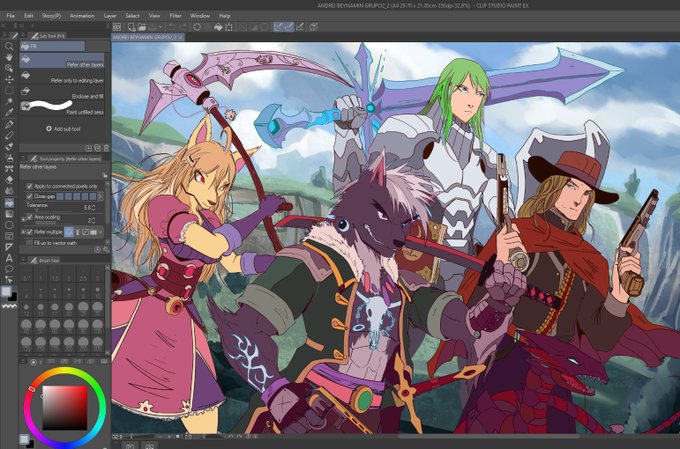The width and height of the screenshot is (680, 449).
Task: Toggle snap to grid button in command bar
Action: click(x=300, y=27)
